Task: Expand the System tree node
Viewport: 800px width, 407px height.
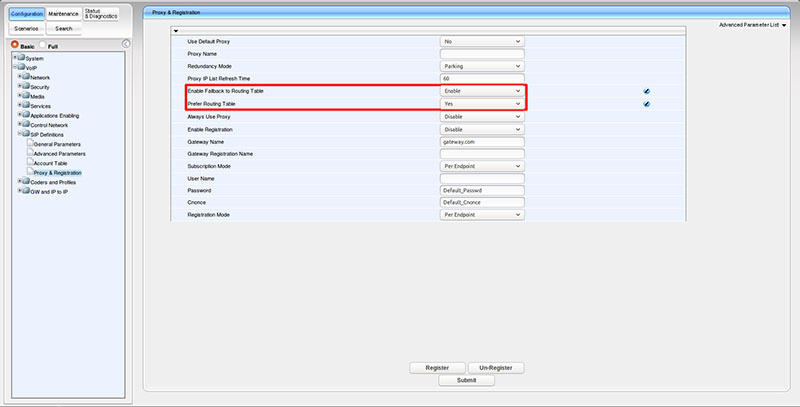Action: 15,57
